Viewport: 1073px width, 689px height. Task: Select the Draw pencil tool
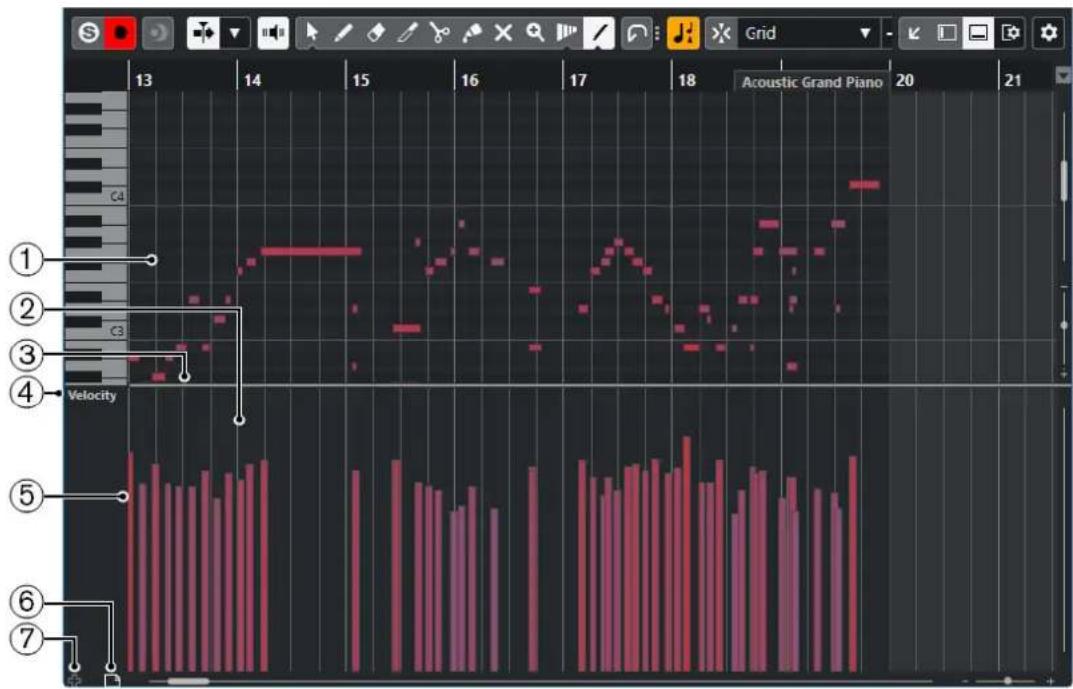tap(344, 33)
